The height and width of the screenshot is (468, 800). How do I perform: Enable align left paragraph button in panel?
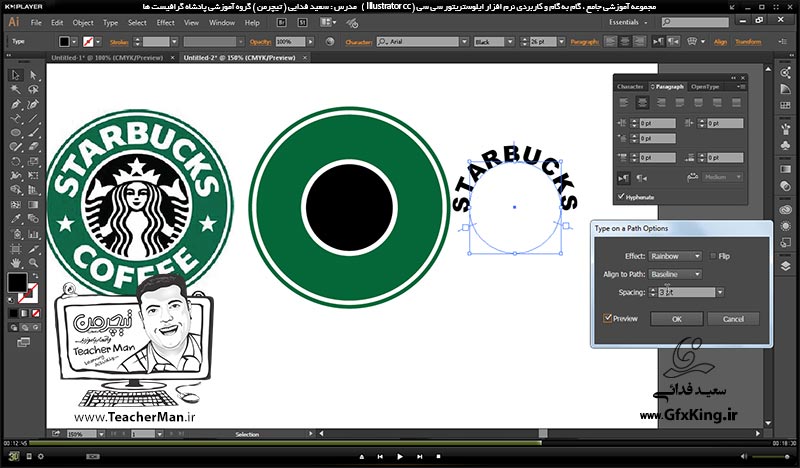click(x=623, y=103)
